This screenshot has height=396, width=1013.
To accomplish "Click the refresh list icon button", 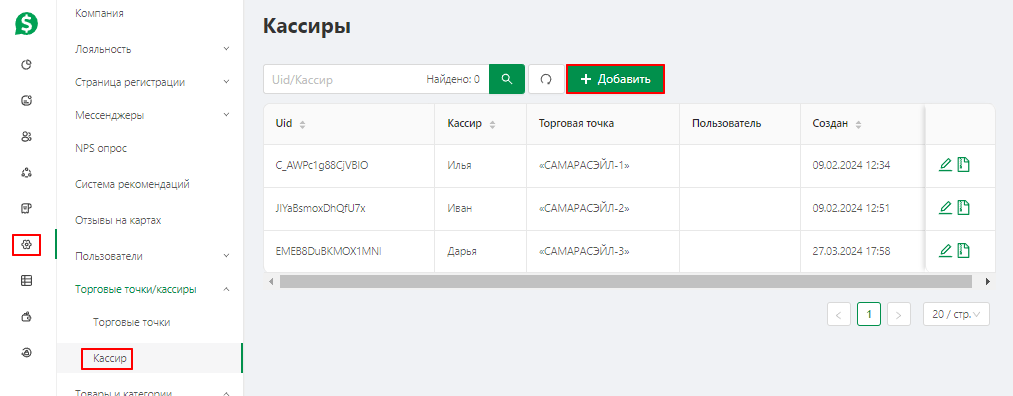I will pyautogui.click(x=546, y=79).
